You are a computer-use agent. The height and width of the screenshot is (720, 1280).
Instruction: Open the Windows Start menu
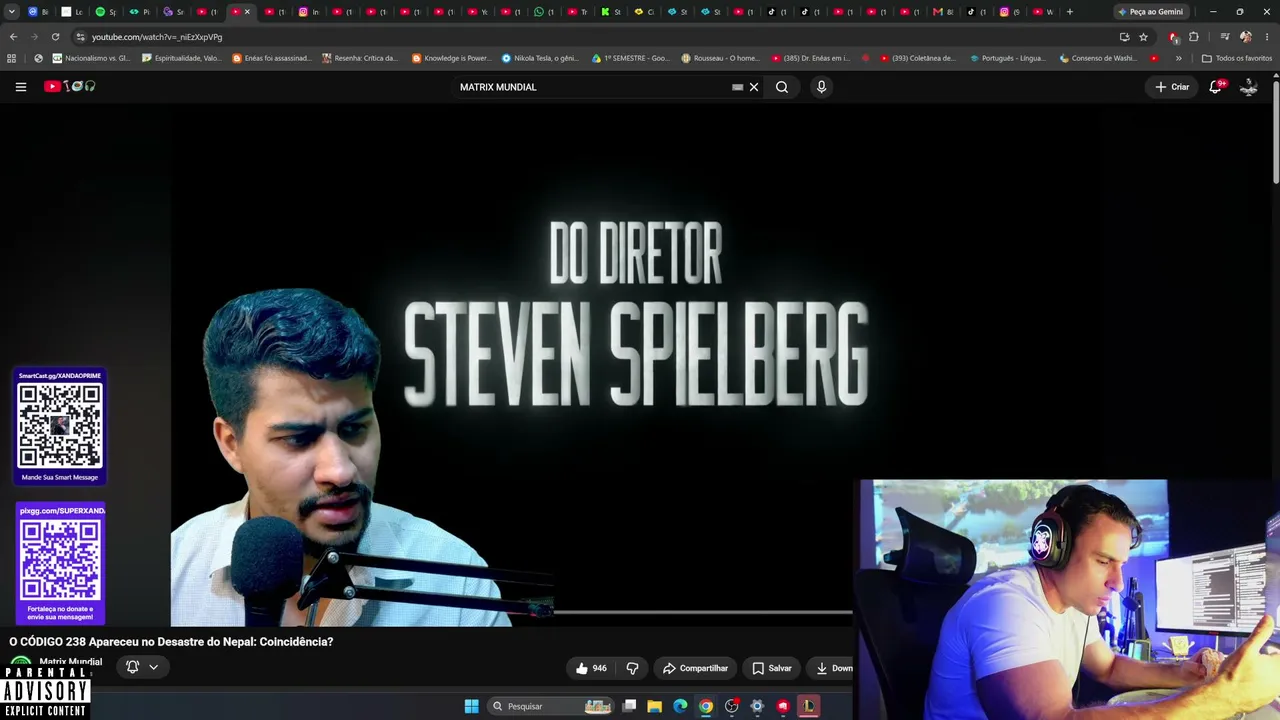pos(471,706)
